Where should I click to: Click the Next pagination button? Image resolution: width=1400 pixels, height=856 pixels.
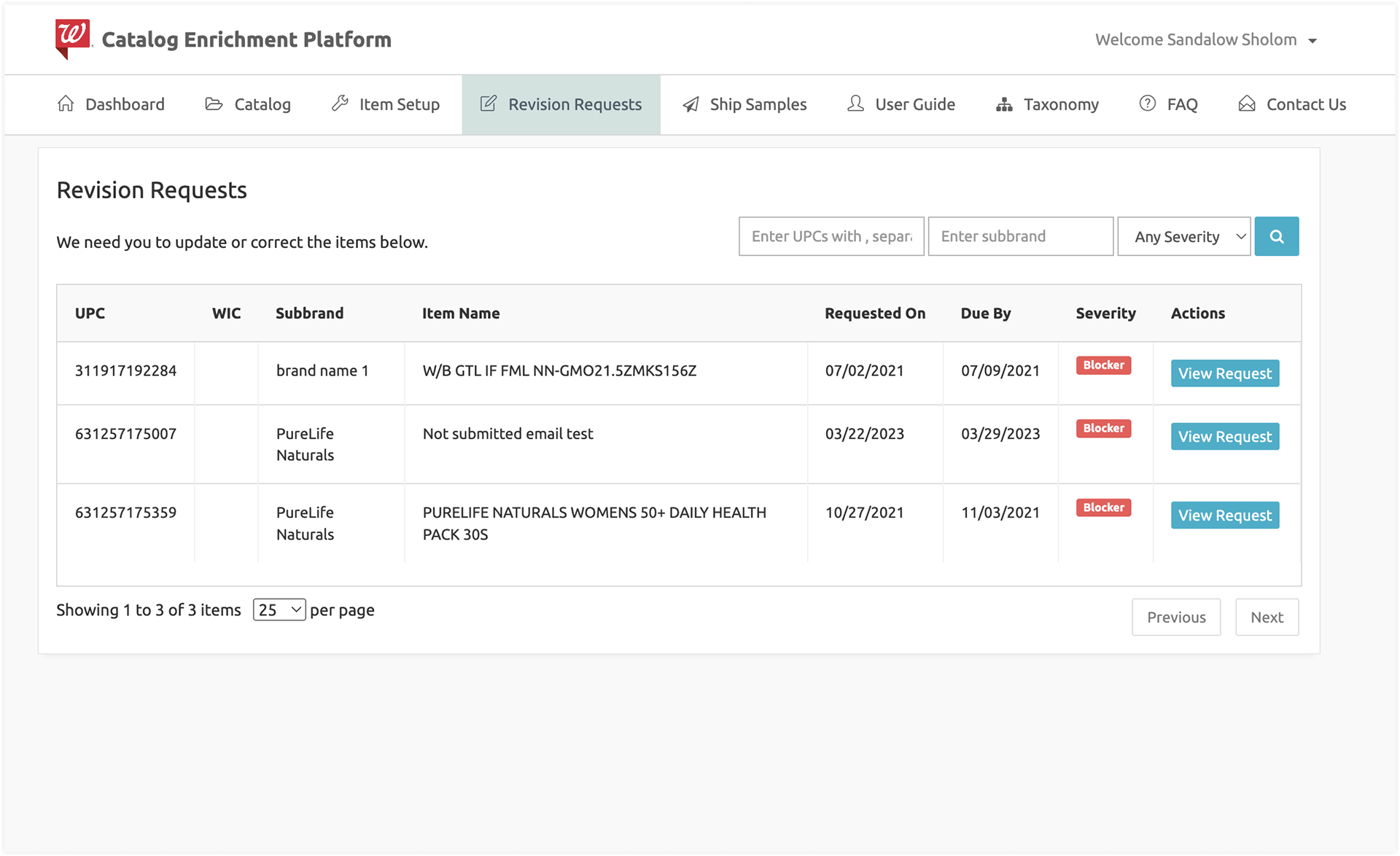point(1267,617)
